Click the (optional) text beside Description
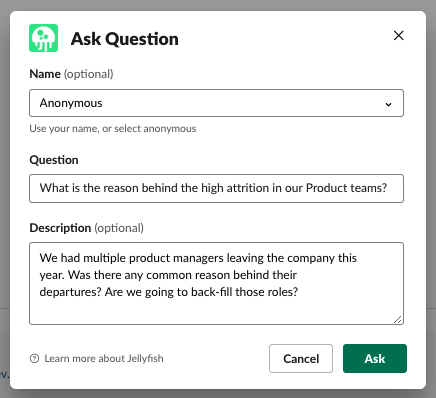The image size is (436, 398). [x=119, y=228]
